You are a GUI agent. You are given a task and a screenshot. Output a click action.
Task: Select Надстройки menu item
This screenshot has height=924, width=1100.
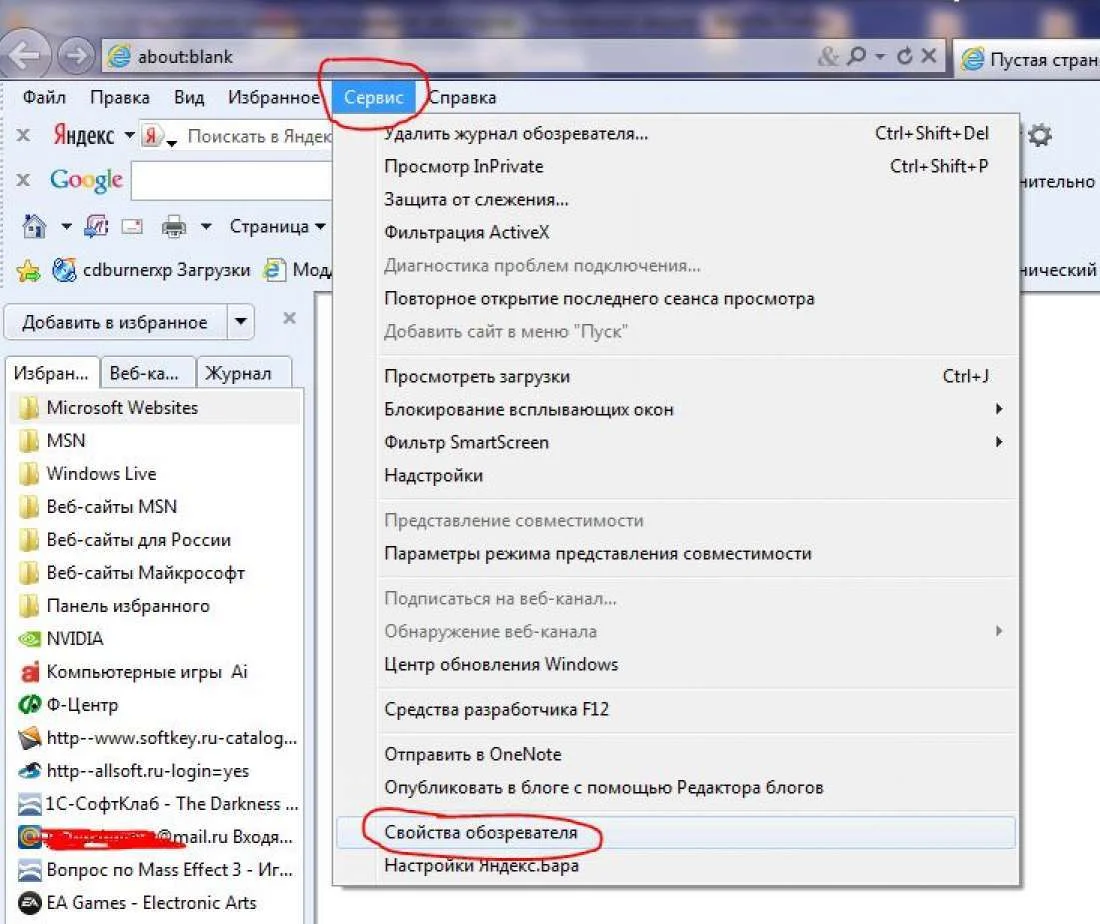(676, 476)
